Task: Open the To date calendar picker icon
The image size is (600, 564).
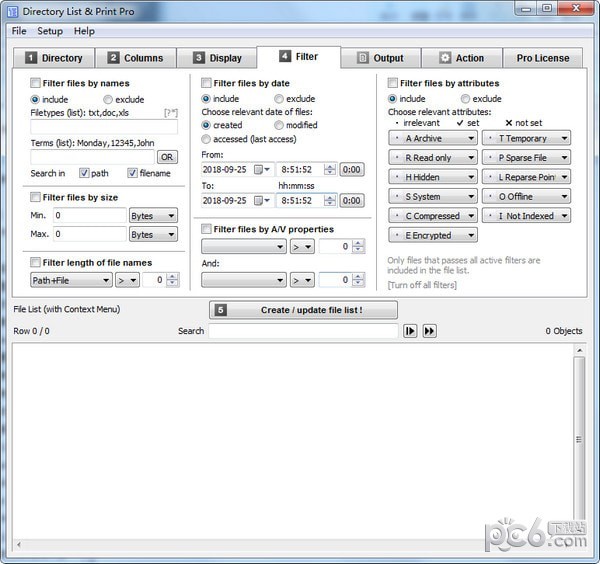Action: click(262, 200)
